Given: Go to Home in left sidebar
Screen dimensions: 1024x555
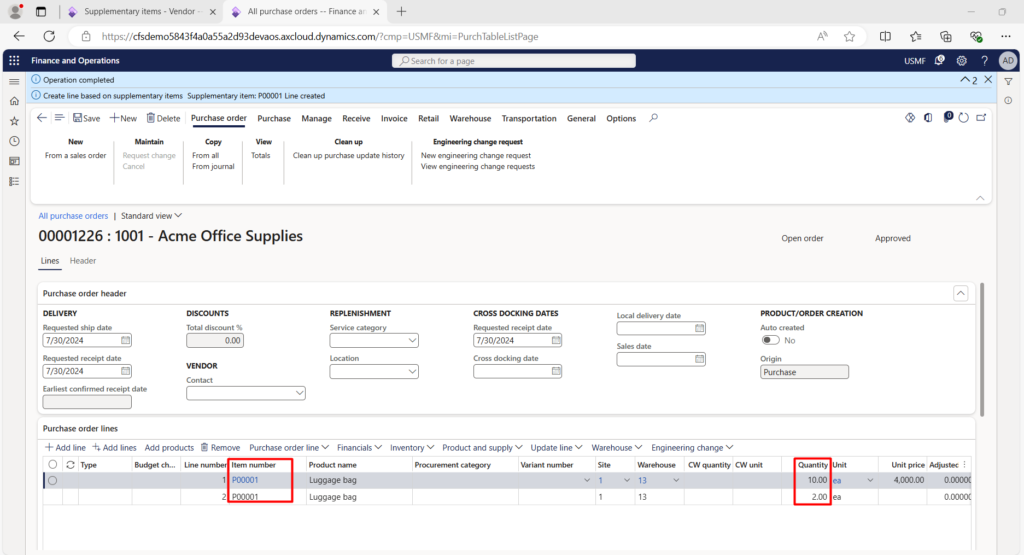Looking at the screenshot, I should point(14,101).
